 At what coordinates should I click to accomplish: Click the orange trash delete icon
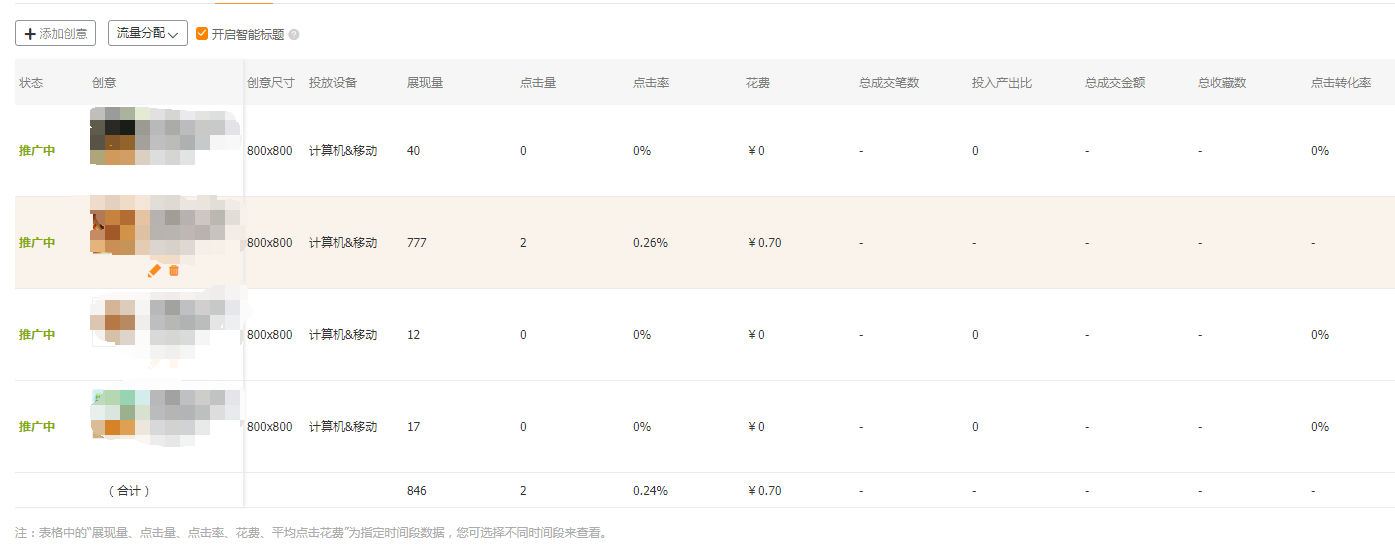[174, 270]
